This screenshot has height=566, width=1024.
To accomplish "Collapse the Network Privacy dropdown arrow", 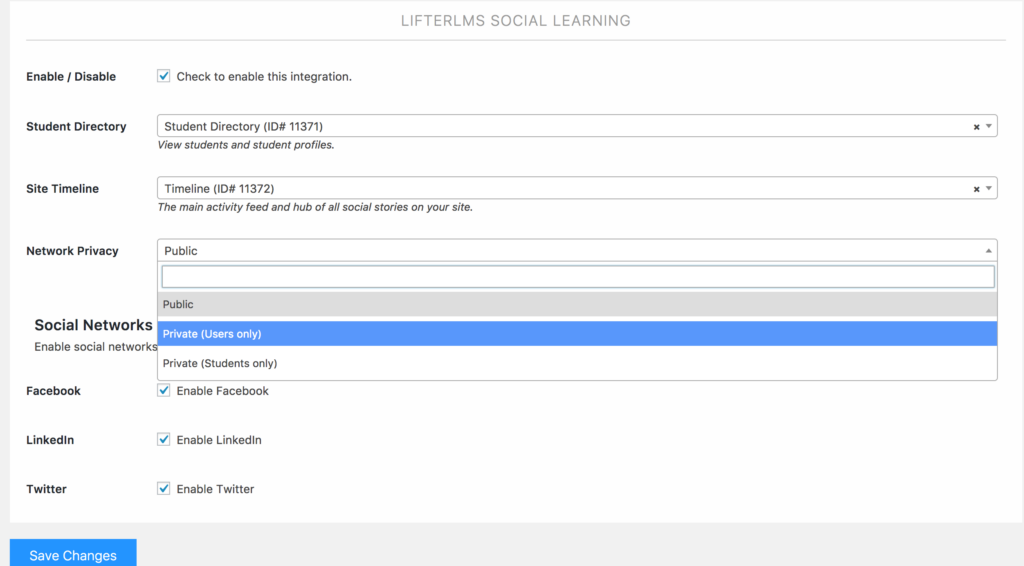I will (x=989, y=251).
